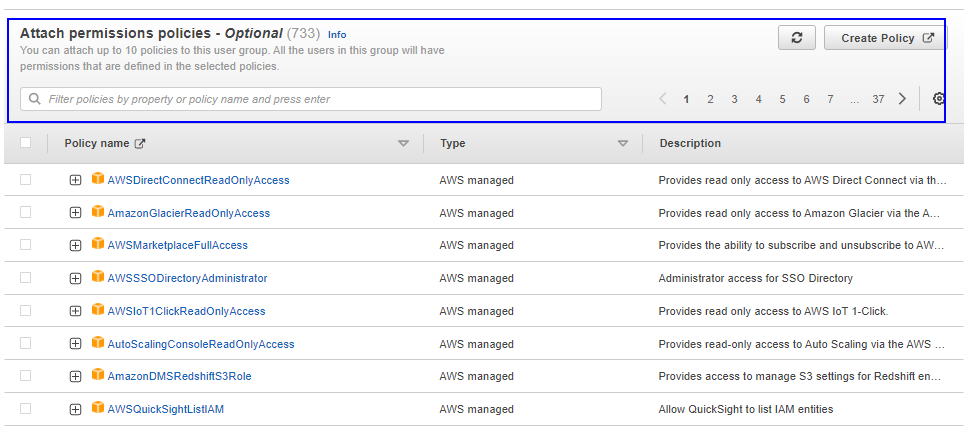The width and height of the screenshot is (968, 428).
Task: Click the Description column header
Action: 690,143
